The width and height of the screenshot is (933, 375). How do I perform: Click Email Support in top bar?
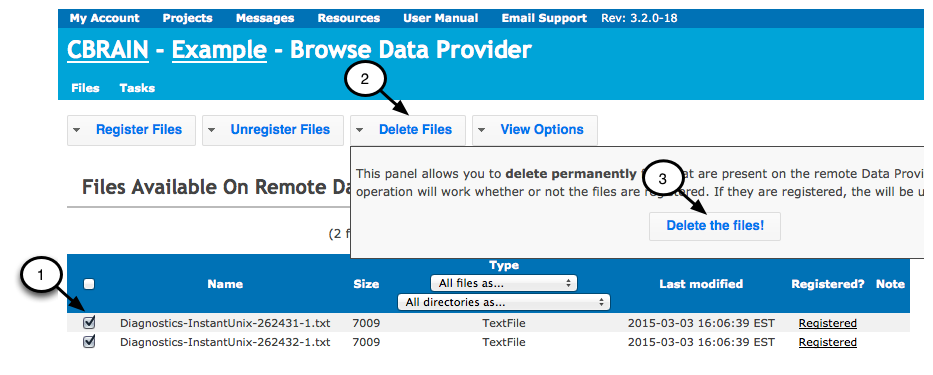click(544, 18)
